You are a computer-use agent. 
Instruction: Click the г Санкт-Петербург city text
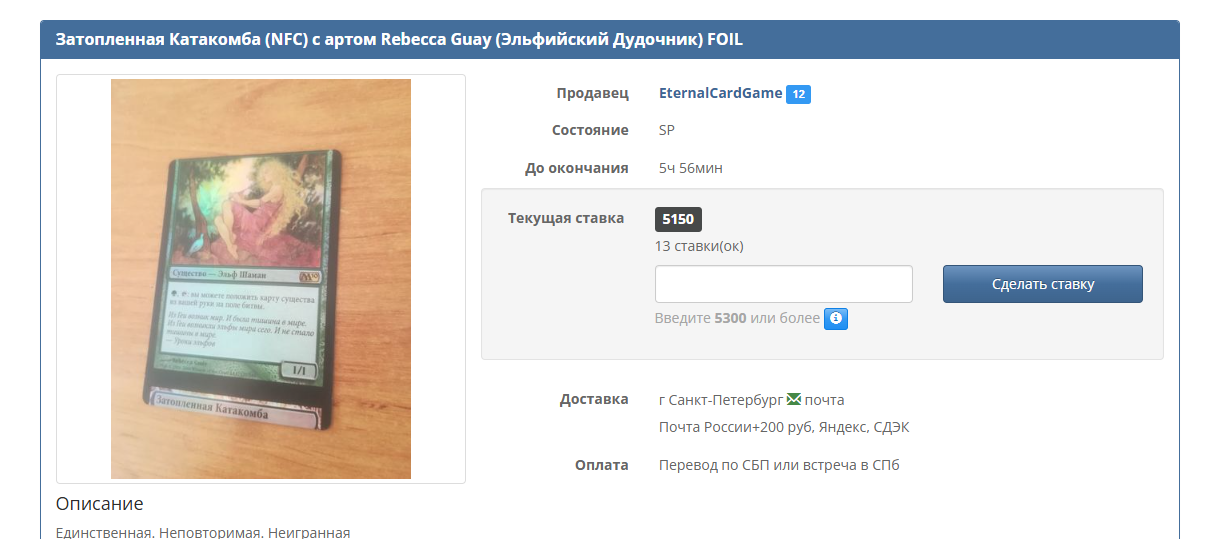721,400
